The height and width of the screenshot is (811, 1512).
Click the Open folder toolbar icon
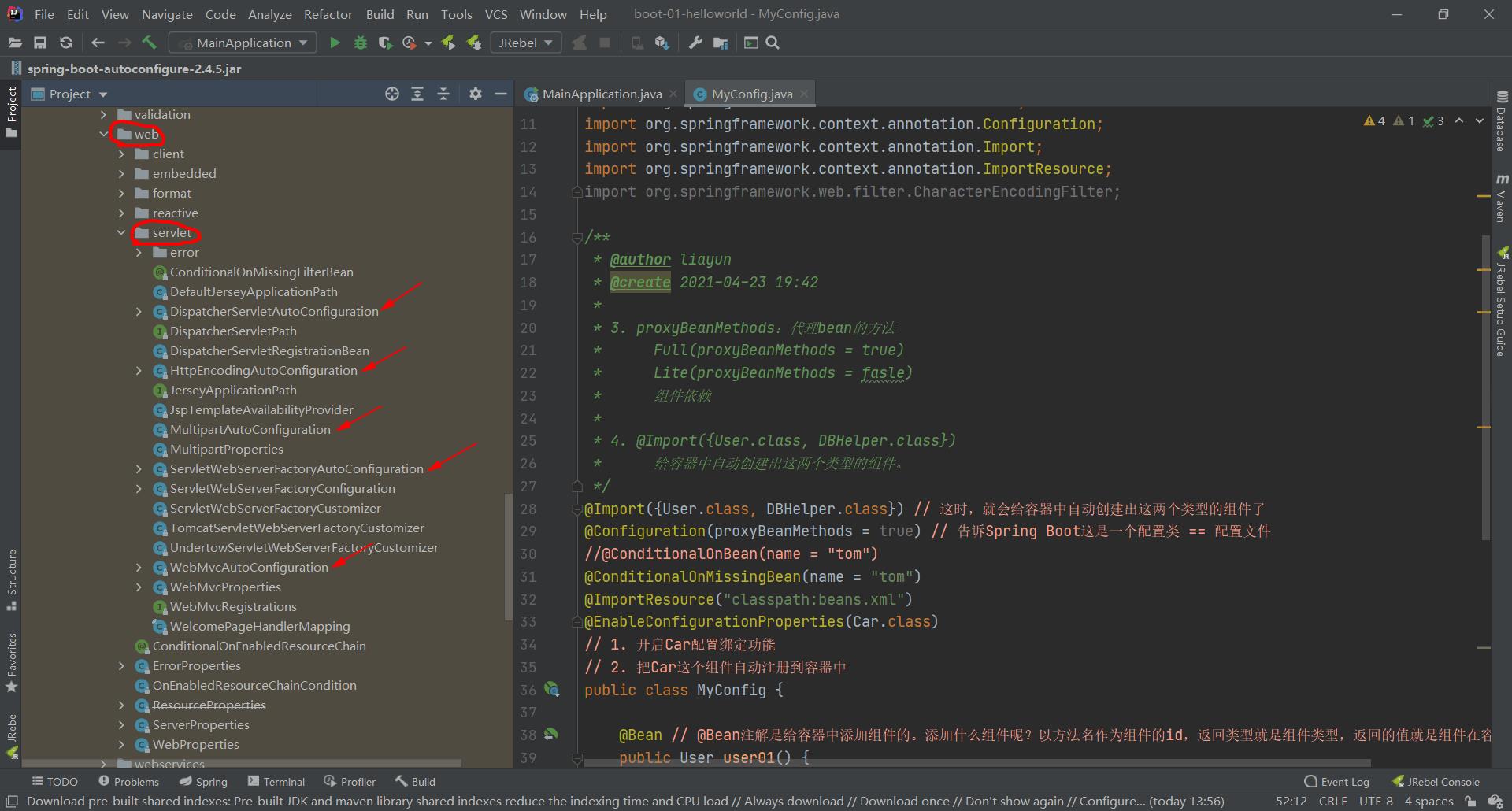click(15, 43)
